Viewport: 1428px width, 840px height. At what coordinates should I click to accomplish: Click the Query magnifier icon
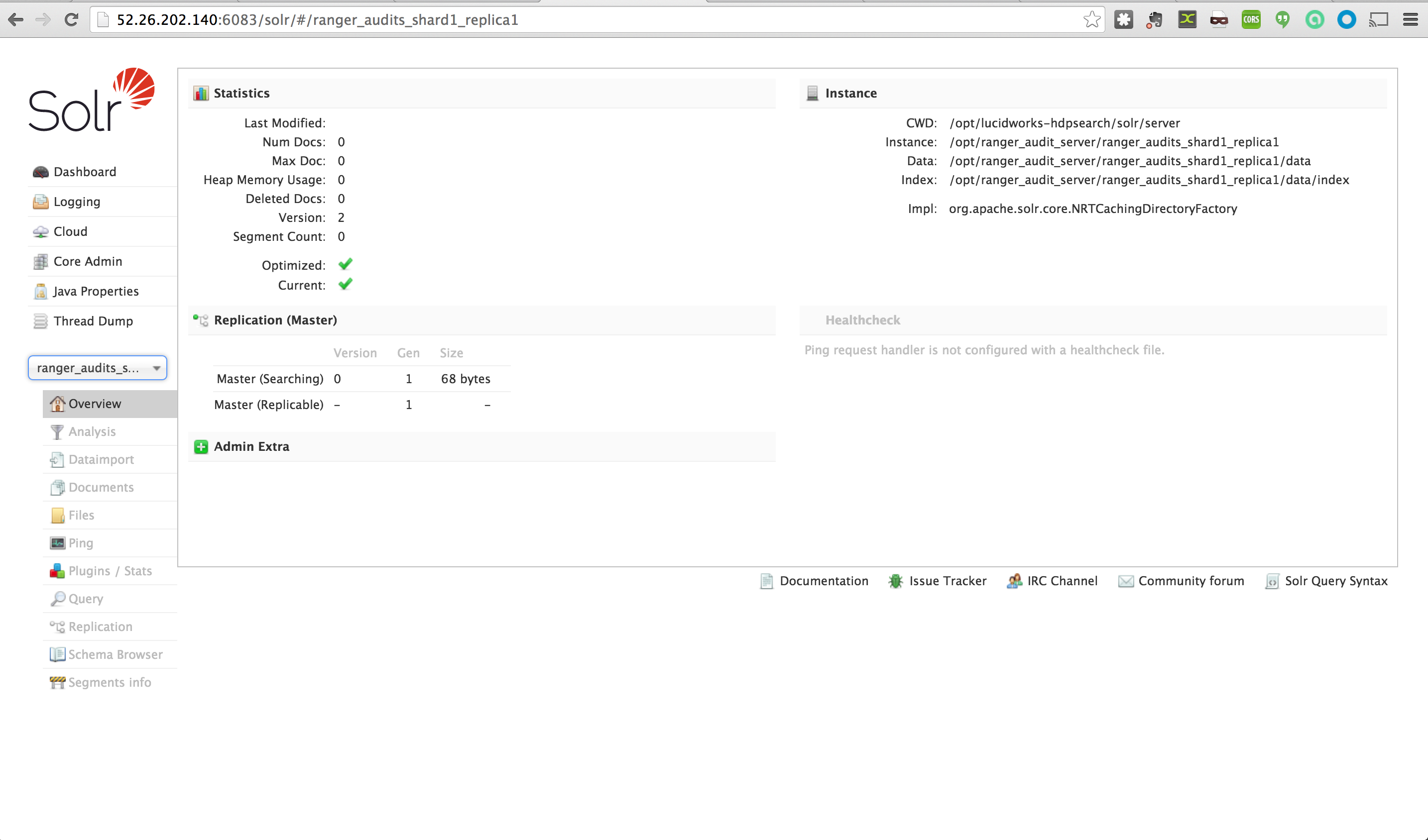tap(57, 599)
